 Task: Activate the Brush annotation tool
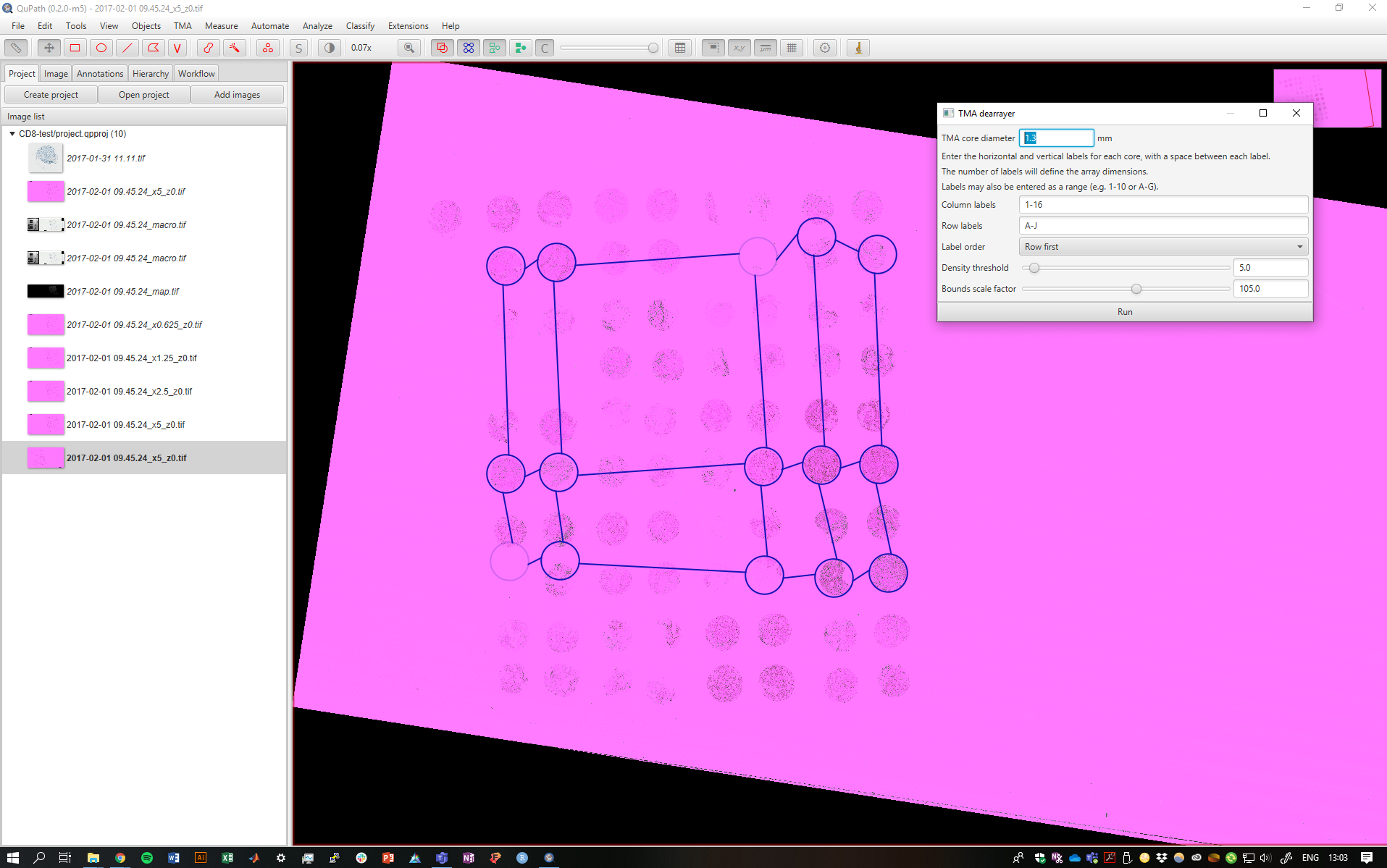pos(209,48)
